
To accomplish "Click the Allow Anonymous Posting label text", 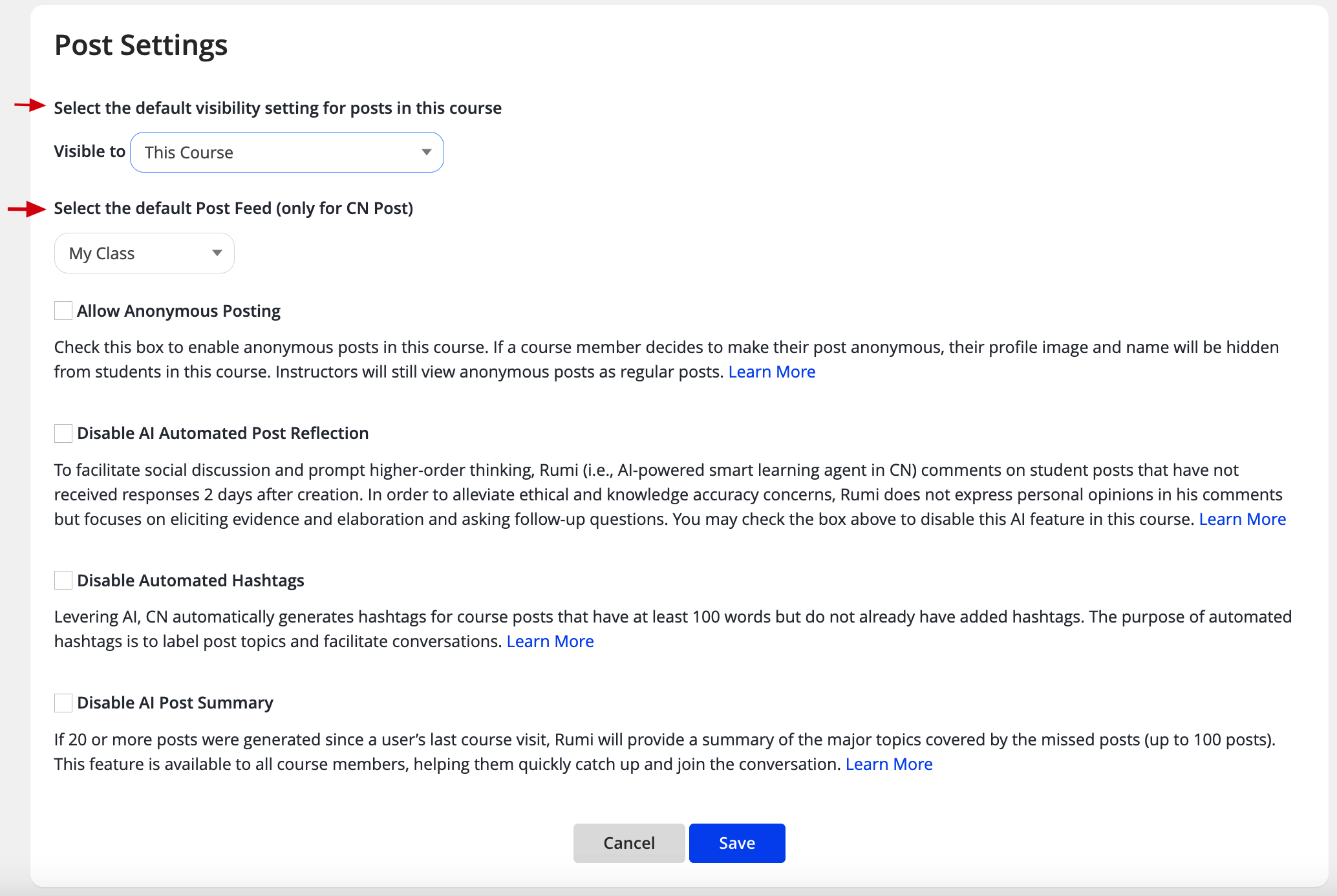I will pos(178,311).
